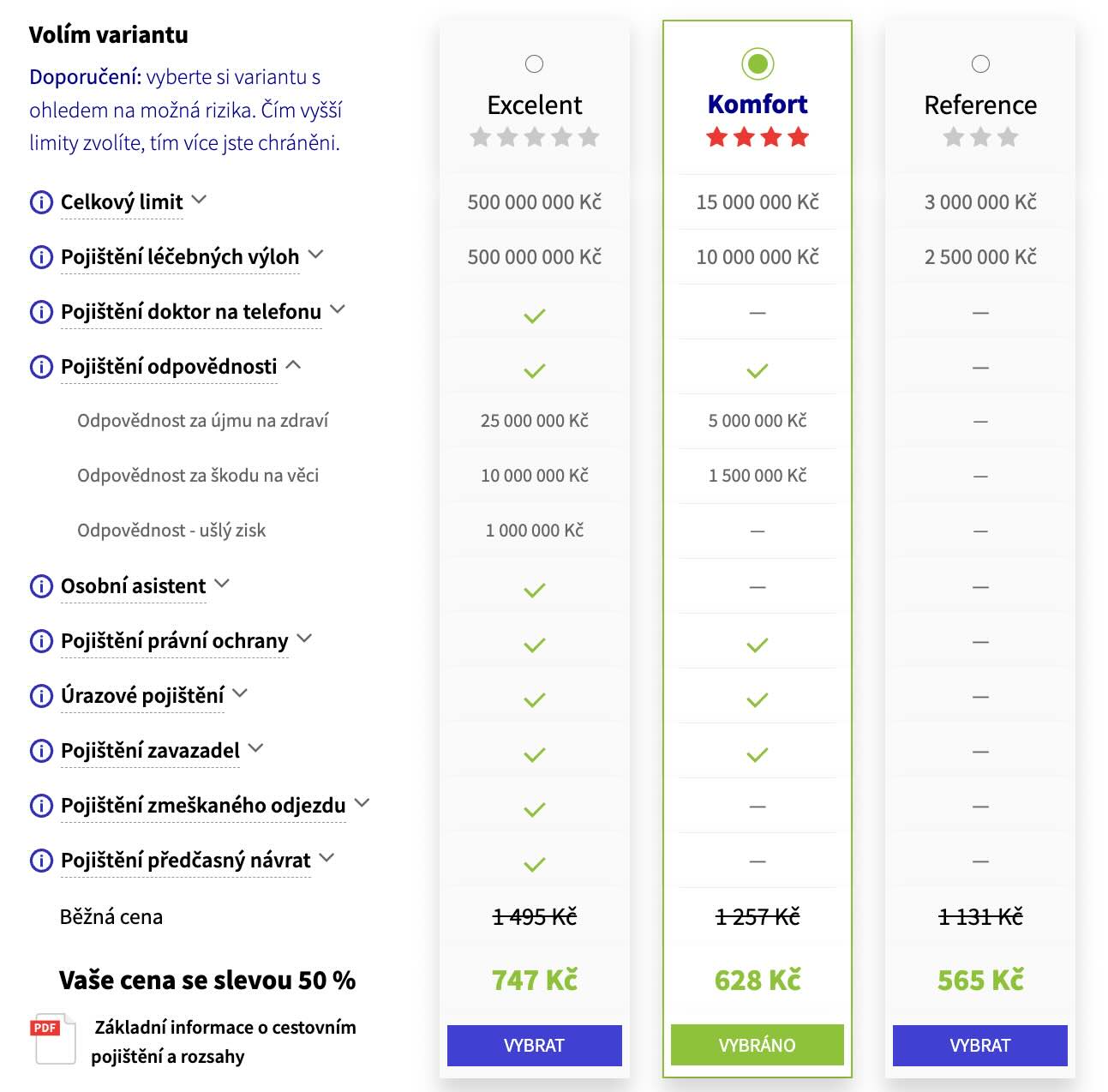This screenshot has width=1108, height=1092.
Task: Click VYBRAT button under Reference
Action: coord(980,1046)
